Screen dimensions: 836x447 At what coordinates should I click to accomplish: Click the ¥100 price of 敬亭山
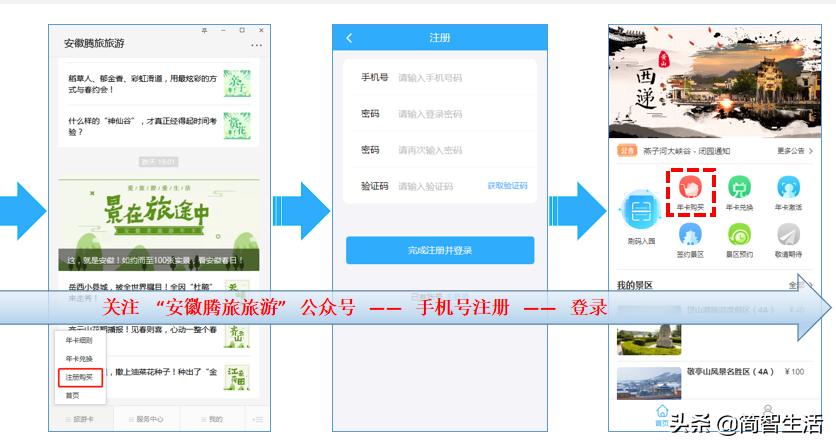point(794,372)
